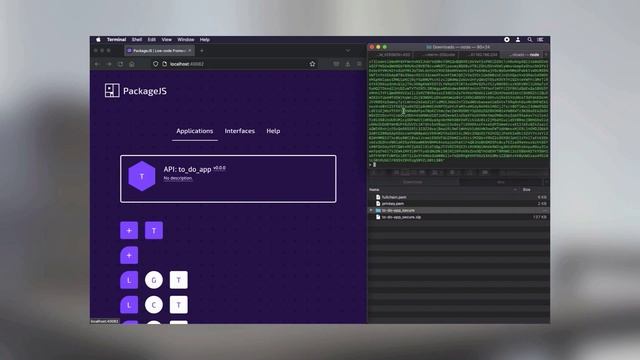
Task: Click the lone plus button in second row
Action: pos(129,256)
